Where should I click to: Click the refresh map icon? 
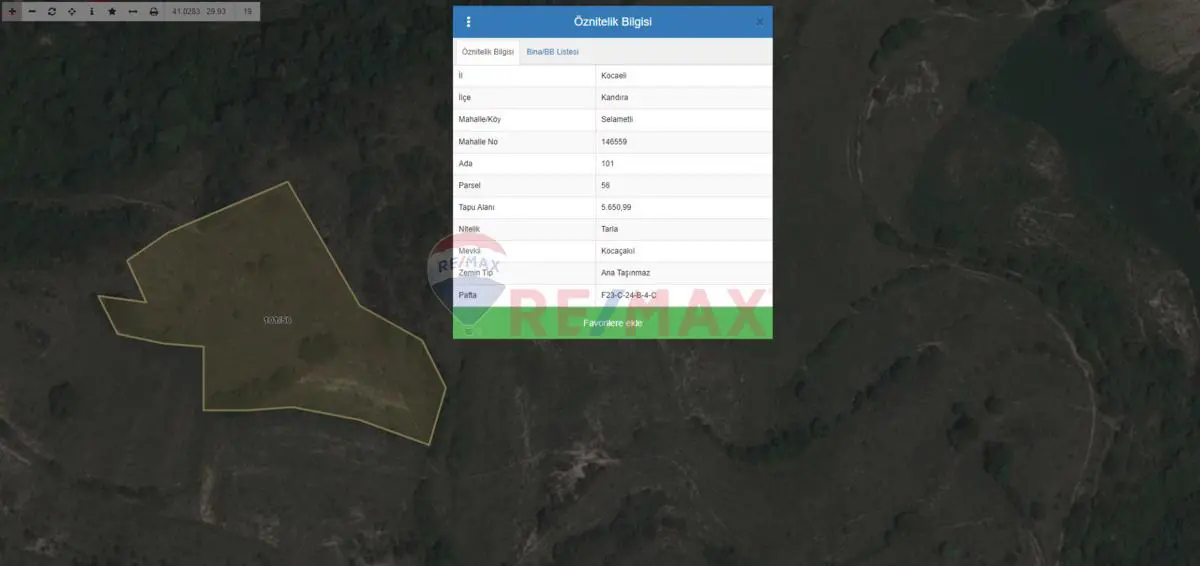(x=52, y=11)
